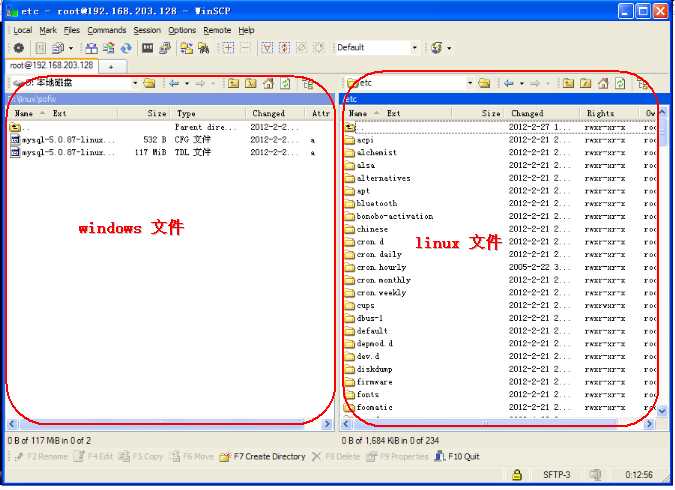
Task: Click F7 Create Directory button
Action: pos(263,456)
